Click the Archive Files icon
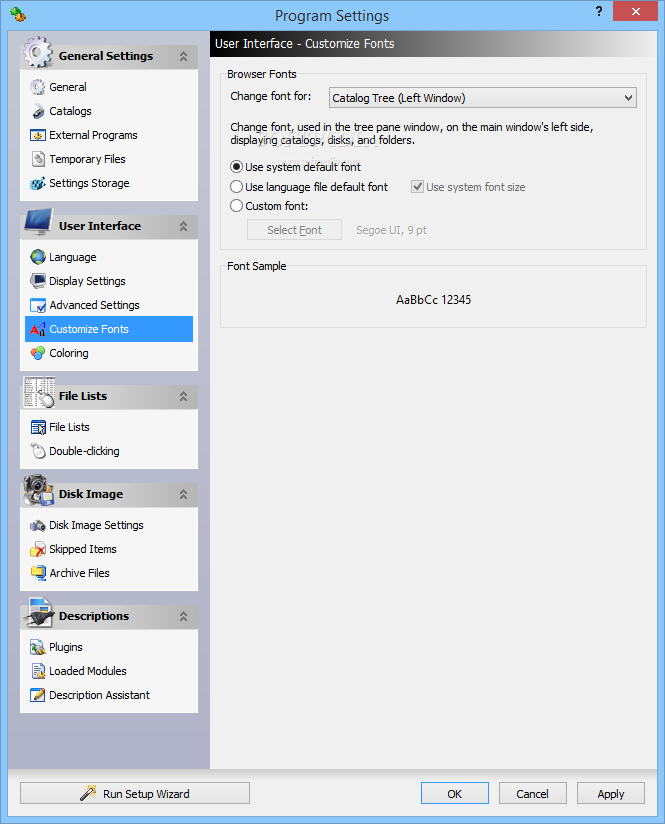 point(37,573)
